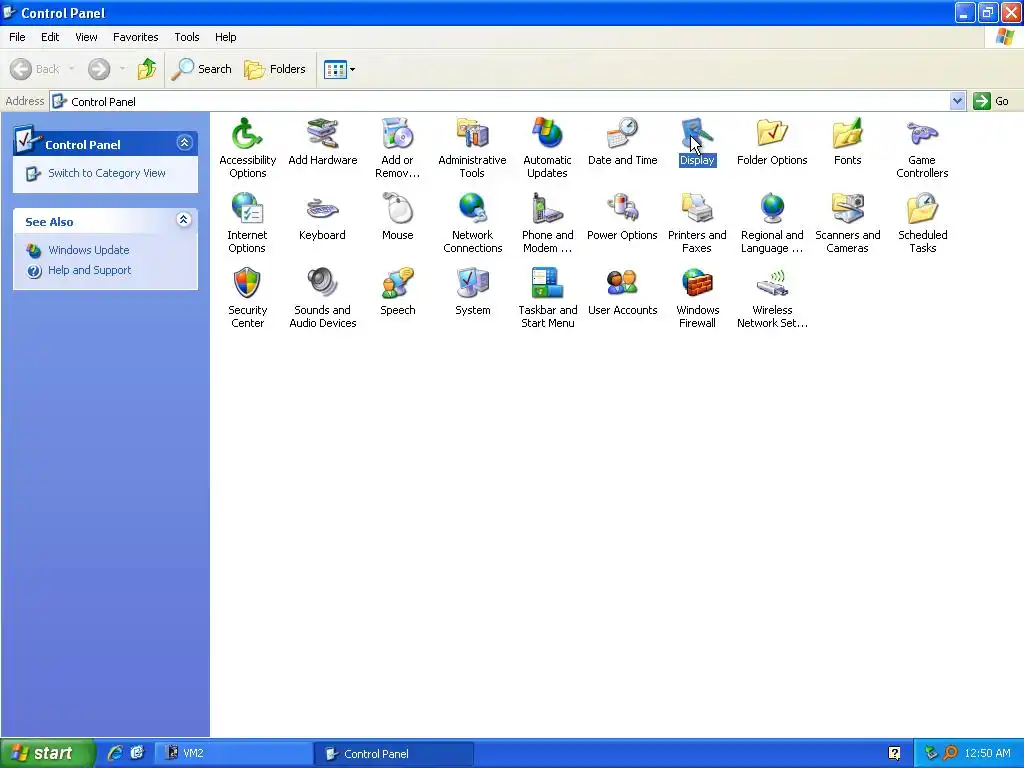Open Game Controllers applet
The height and width of the screenshot is (768, 1024).
(x=922, y=148)
